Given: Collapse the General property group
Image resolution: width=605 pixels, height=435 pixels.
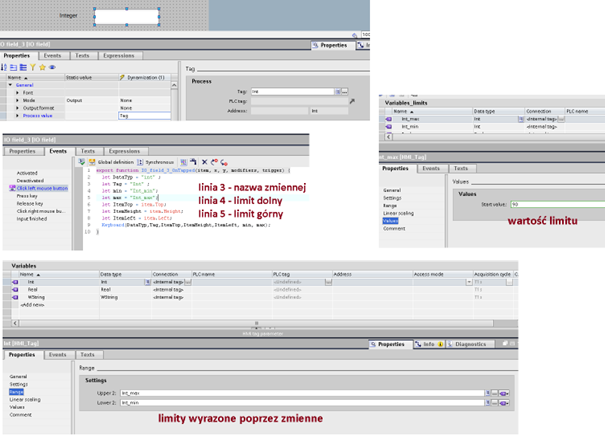Looking at the screenshot, I should (x=10, y=85).
